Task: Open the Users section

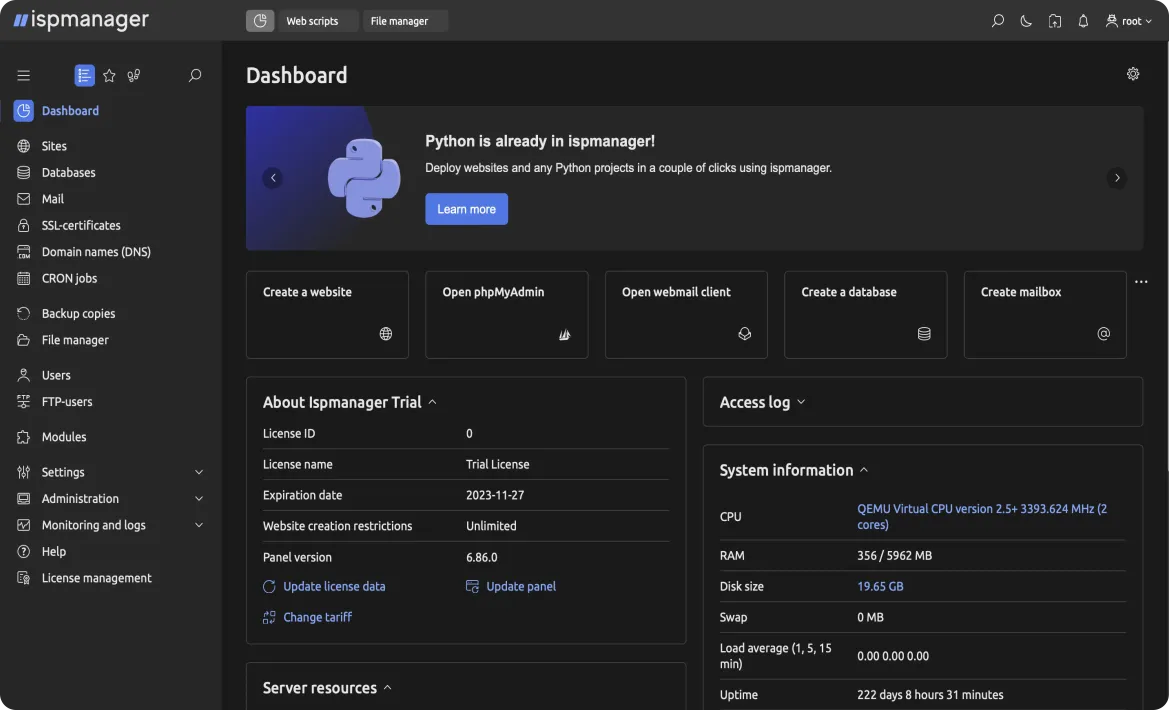Action: pyautogui.click(x=56, y=375)
